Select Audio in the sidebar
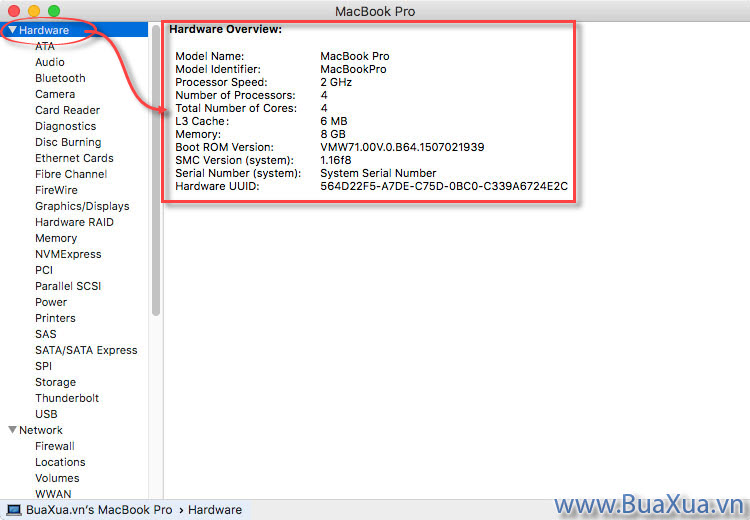 pyautogui.click(x=50, y=62)
